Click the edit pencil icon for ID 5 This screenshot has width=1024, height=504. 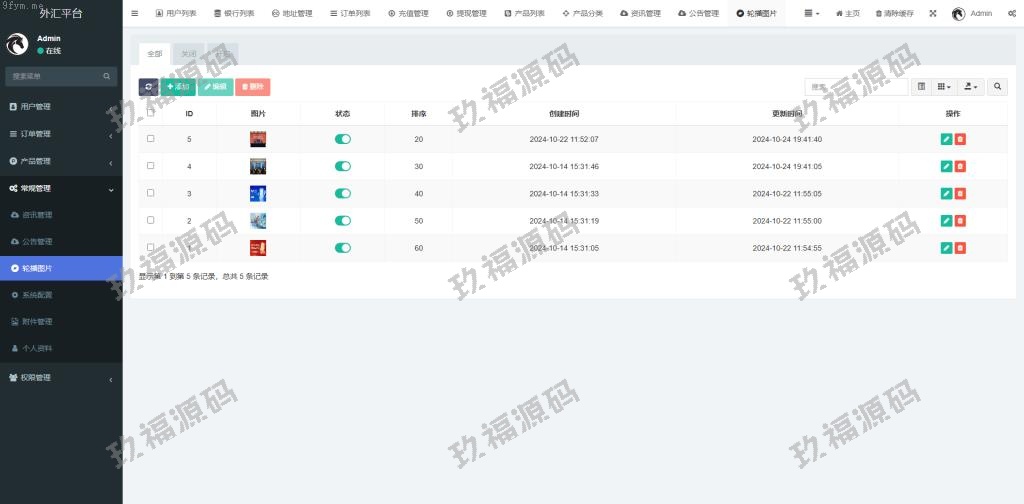coord(946,139)
